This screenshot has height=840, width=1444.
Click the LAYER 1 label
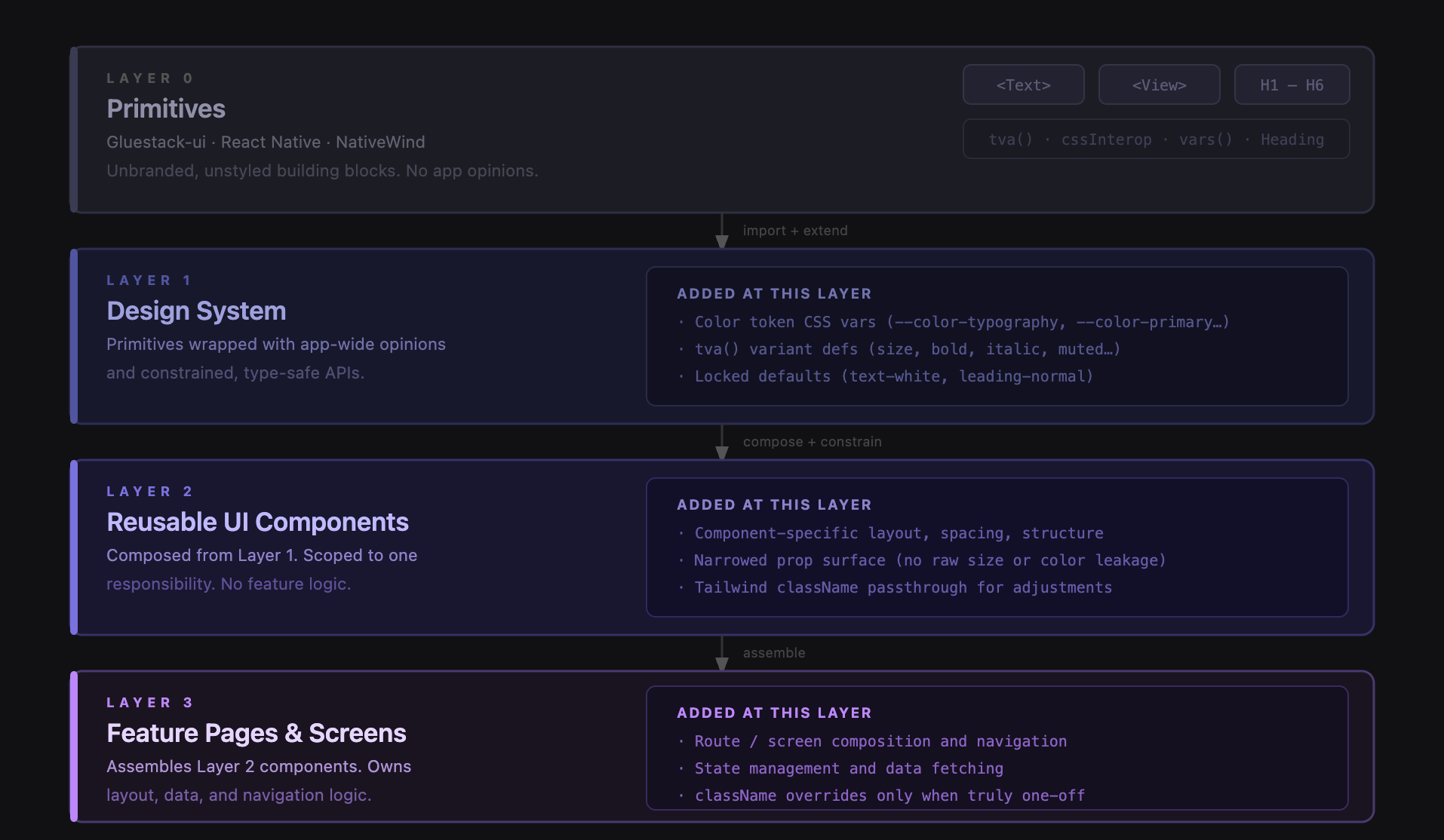pos(149,281)
